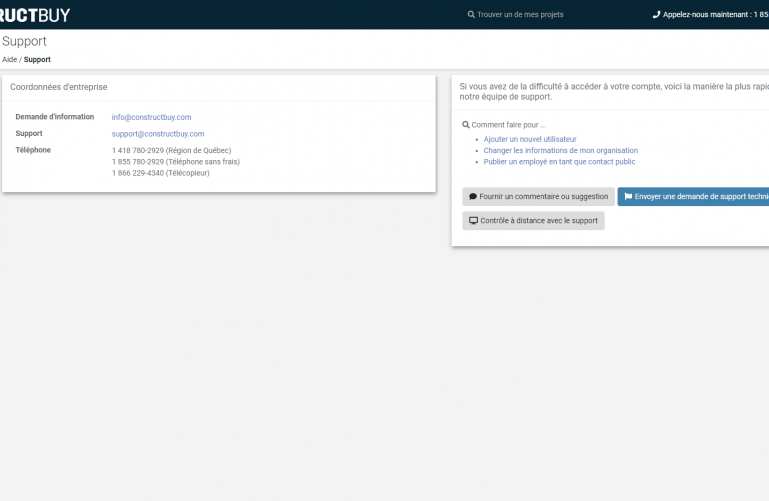Click the speech bubble icon on the commentaire button

point(473,197)
